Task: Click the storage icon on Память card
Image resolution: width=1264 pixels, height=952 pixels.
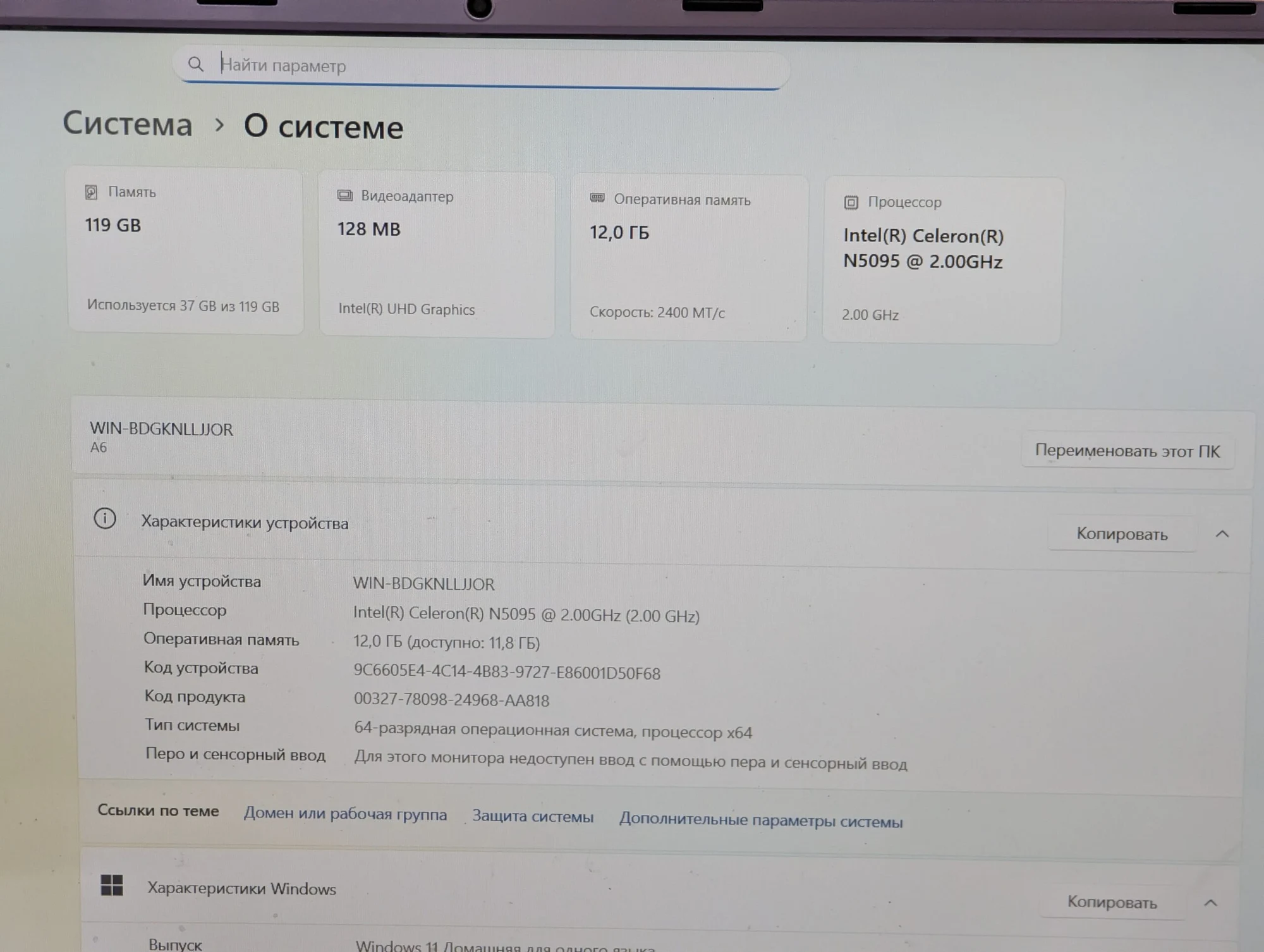Action: click(91, 192)
